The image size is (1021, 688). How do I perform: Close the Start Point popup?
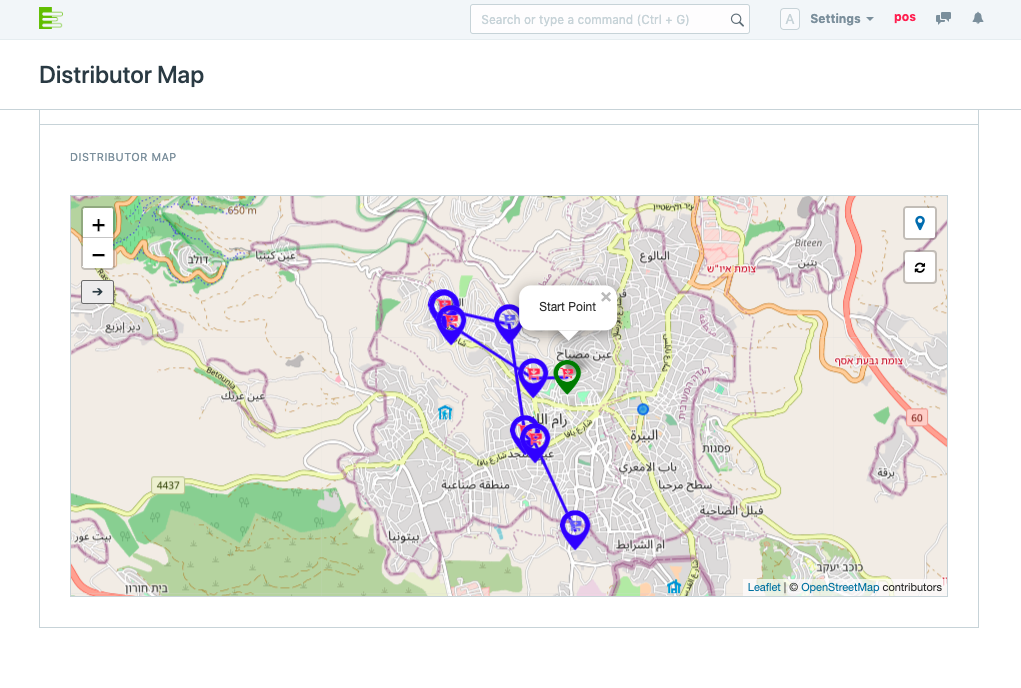tap(605, 297)
